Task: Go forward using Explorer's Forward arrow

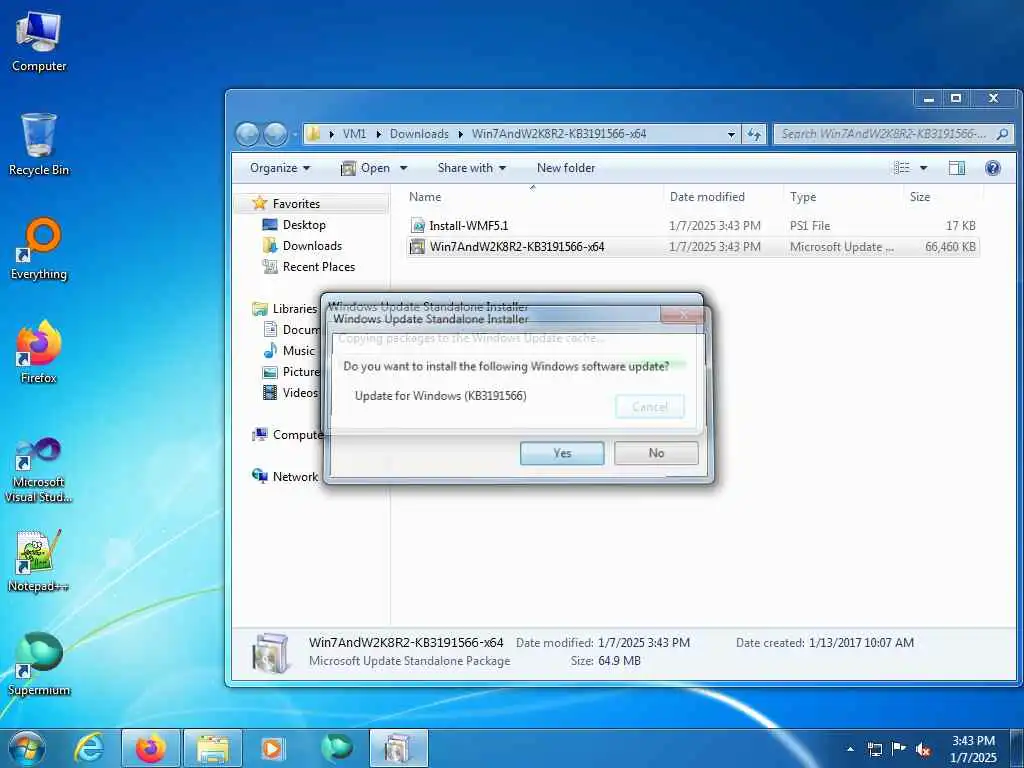Action: point(275,134)
